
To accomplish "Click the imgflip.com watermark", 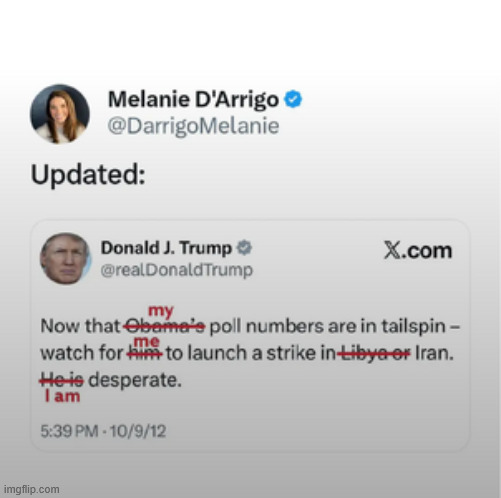I will coord(32,490).
